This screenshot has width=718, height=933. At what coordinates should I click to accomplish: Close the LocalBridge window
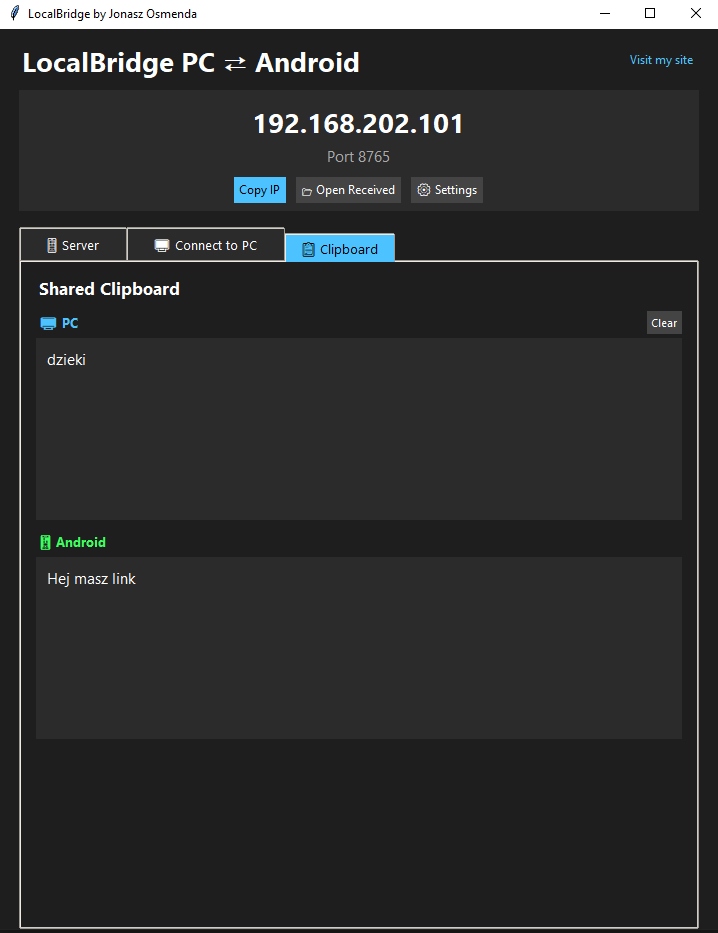695,13
